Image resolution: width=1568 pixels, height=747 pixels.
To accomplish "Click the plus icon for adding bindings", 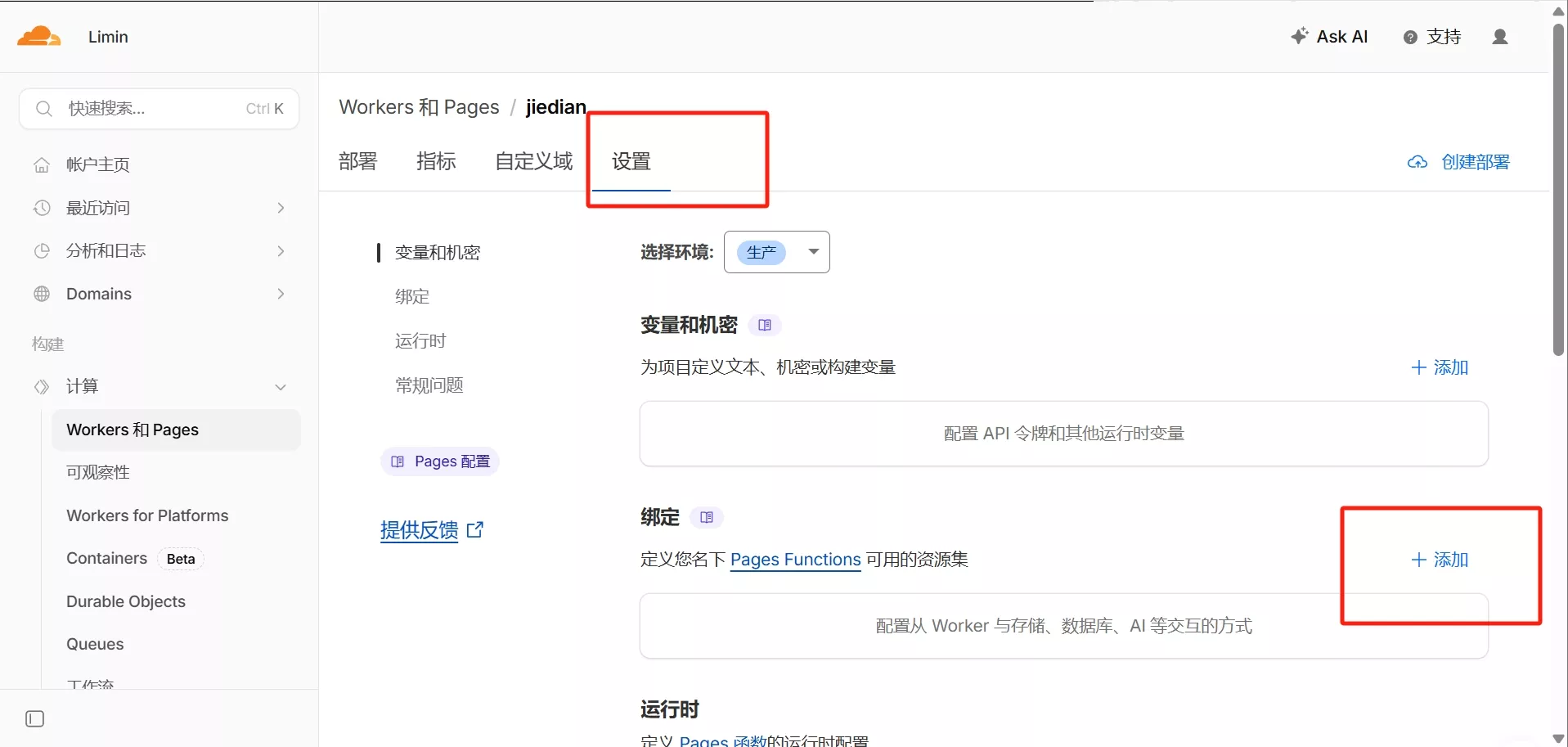I will [x=1419, y=560].
